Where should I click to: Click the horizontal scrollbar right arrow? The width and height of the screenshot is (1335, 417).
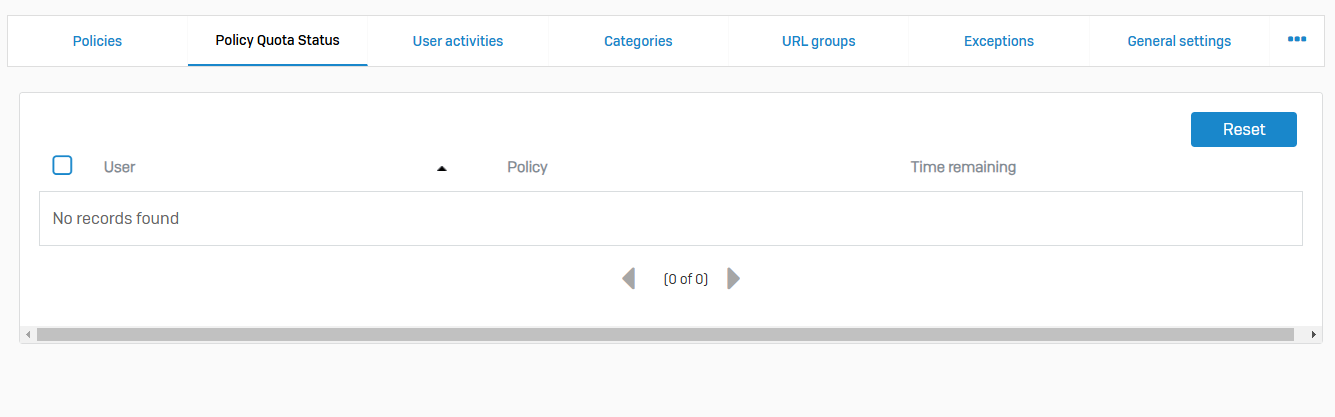point(1313,335)
